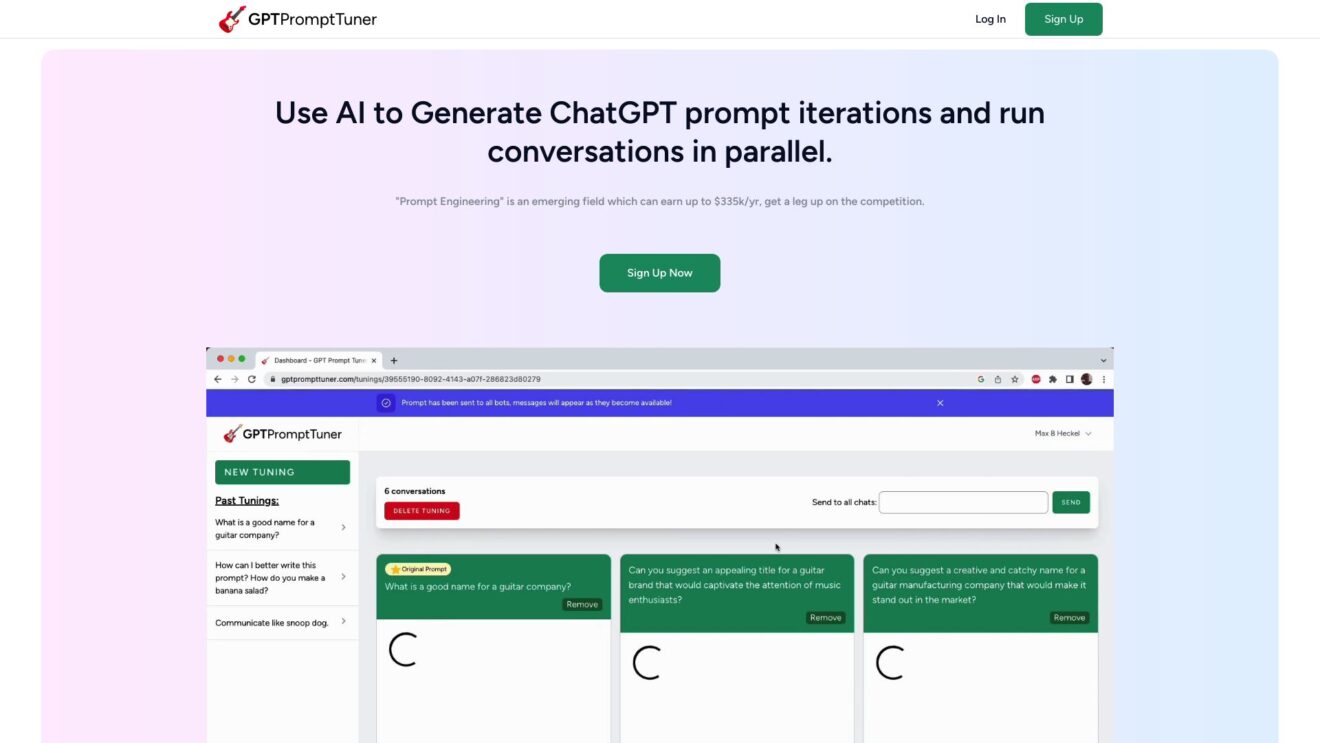Click the share icon in the browser toolbar
This screenshot has height=743, width=1320.
point(997,379)
